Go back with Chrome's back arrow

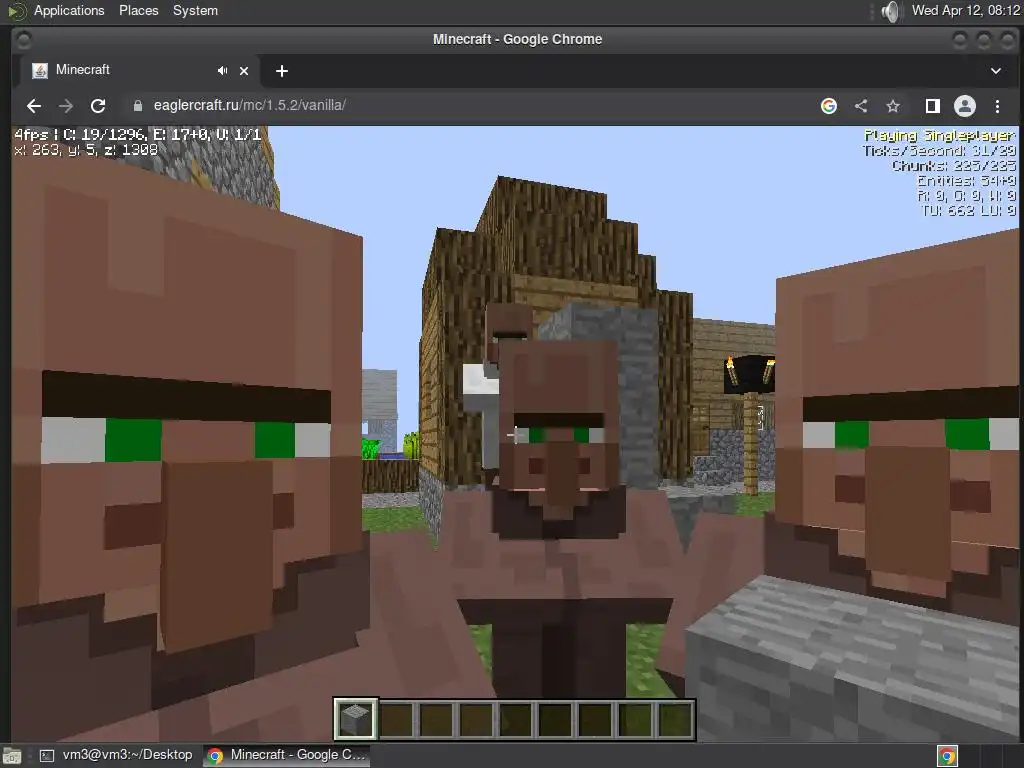click(x=34, y=106)
